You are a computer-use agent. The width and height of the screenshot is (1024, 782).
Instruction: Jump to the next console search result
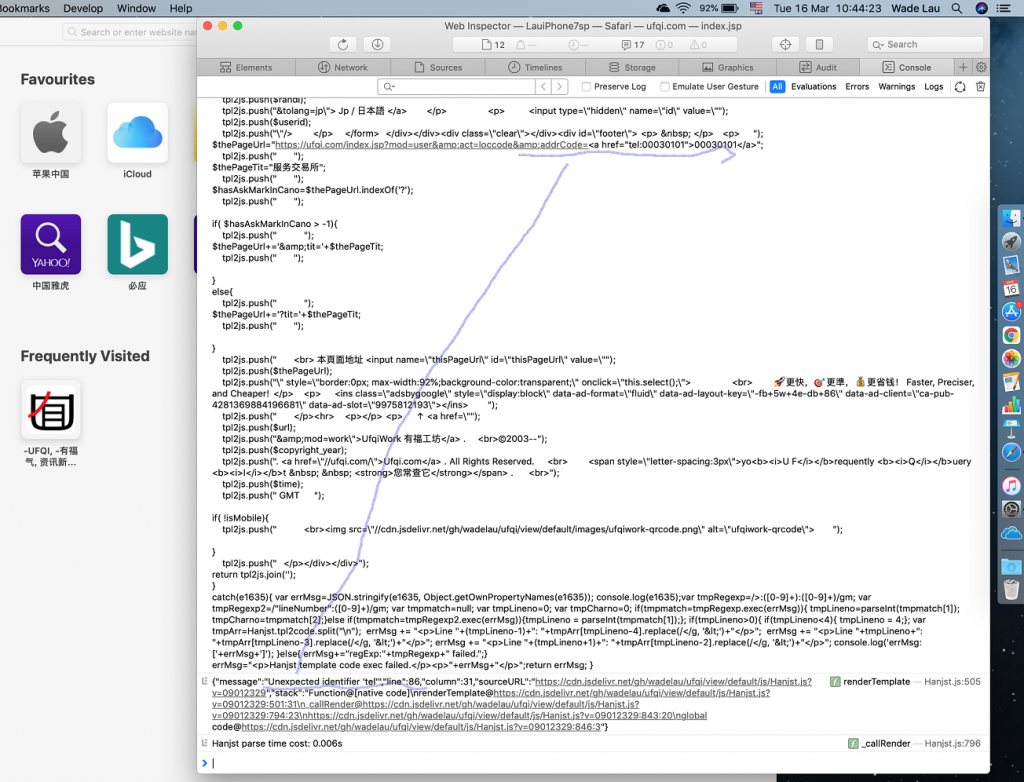(560, 87)
